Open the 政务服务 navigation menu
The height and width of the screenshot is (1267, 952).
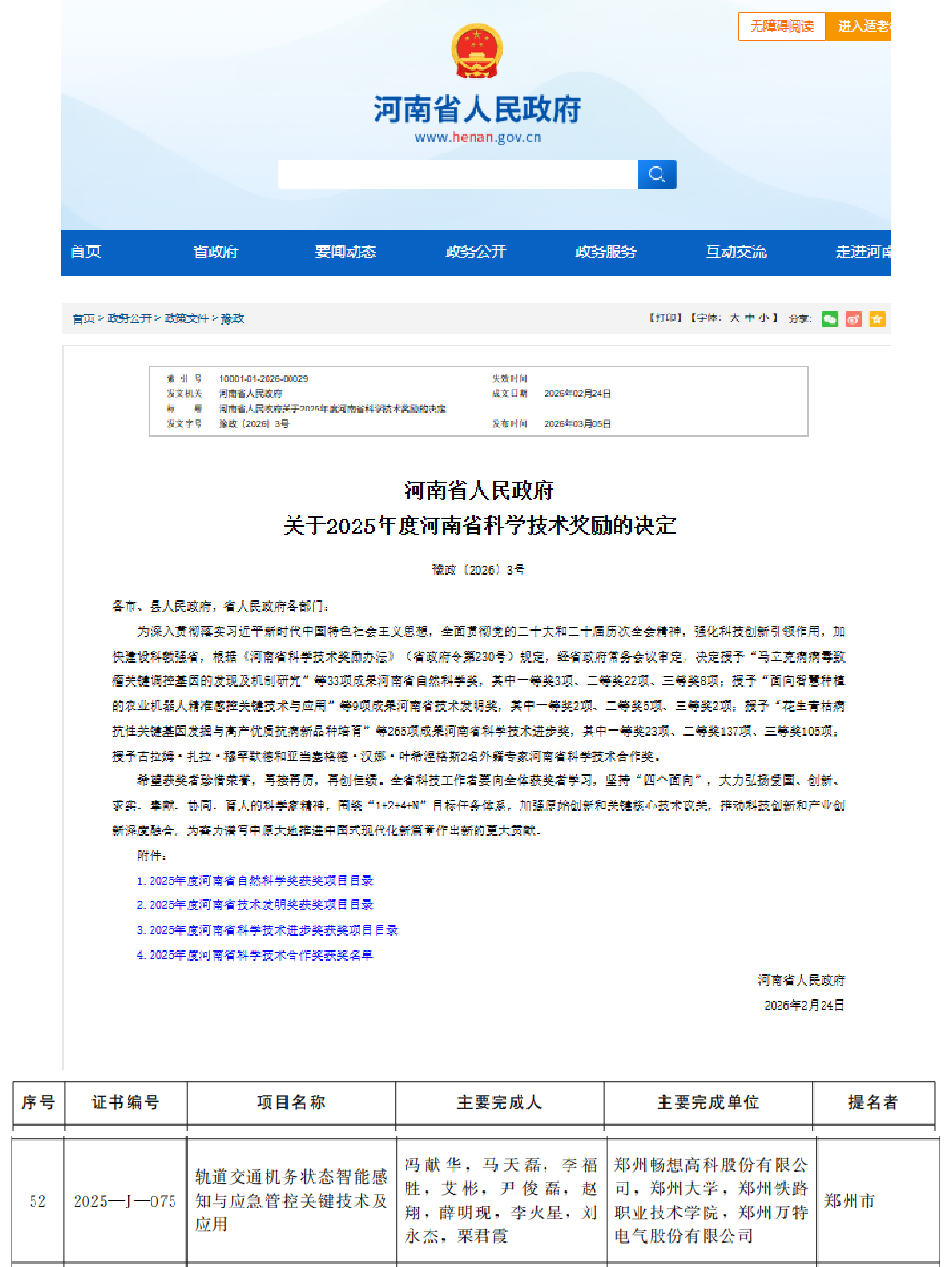point(606,252)
